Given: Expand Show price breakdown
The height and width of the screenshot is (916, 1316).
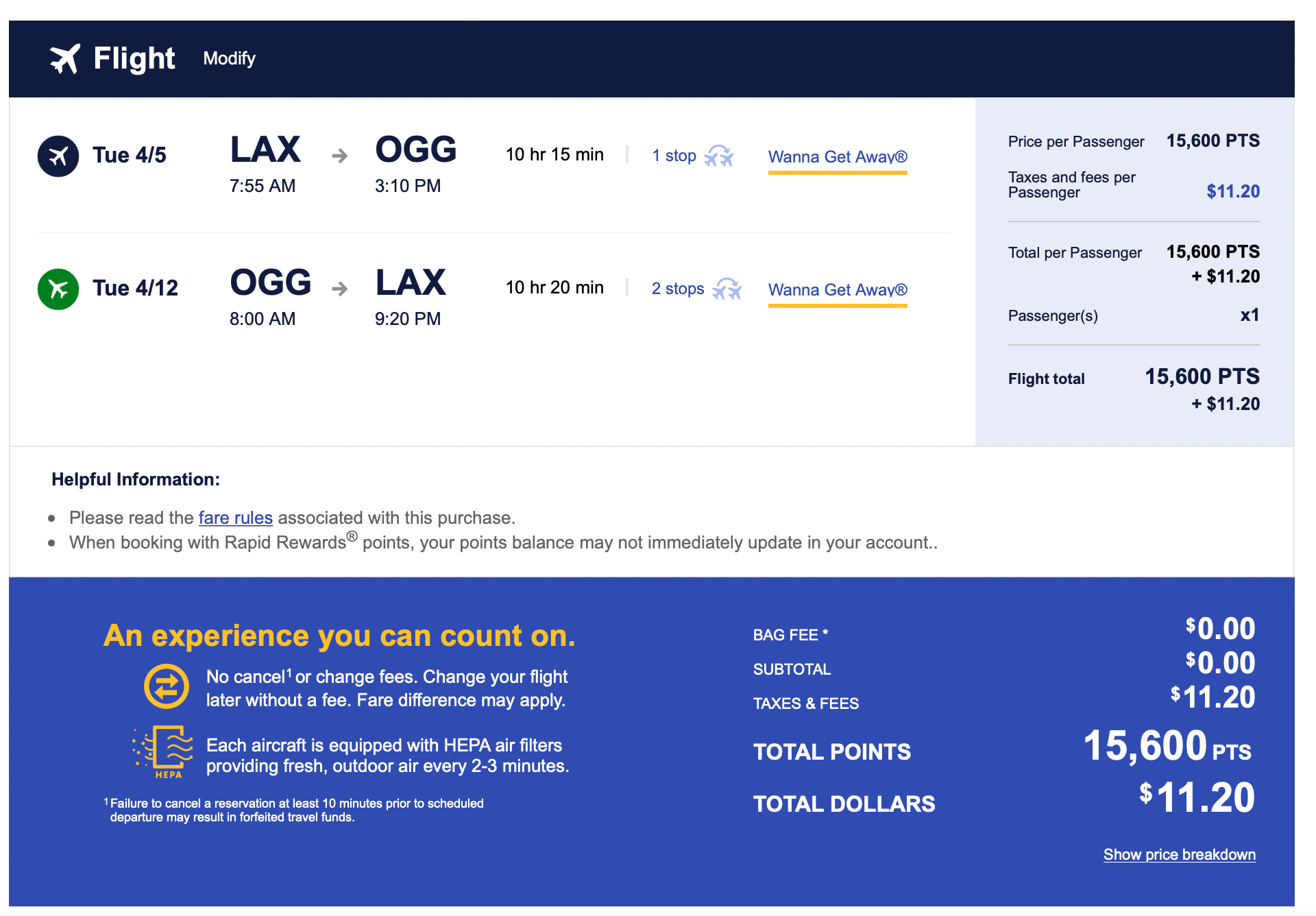Looking at the screenshot, I should [x=1179, y=854].
